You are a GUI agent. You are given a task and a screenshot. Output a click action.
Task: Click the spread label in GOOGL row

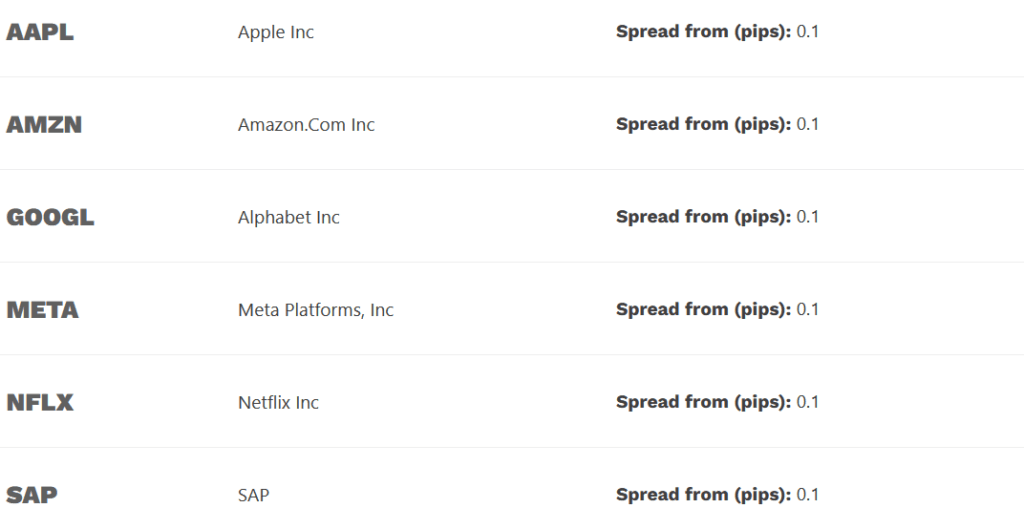pyautogui.click(x=703, y=216)
